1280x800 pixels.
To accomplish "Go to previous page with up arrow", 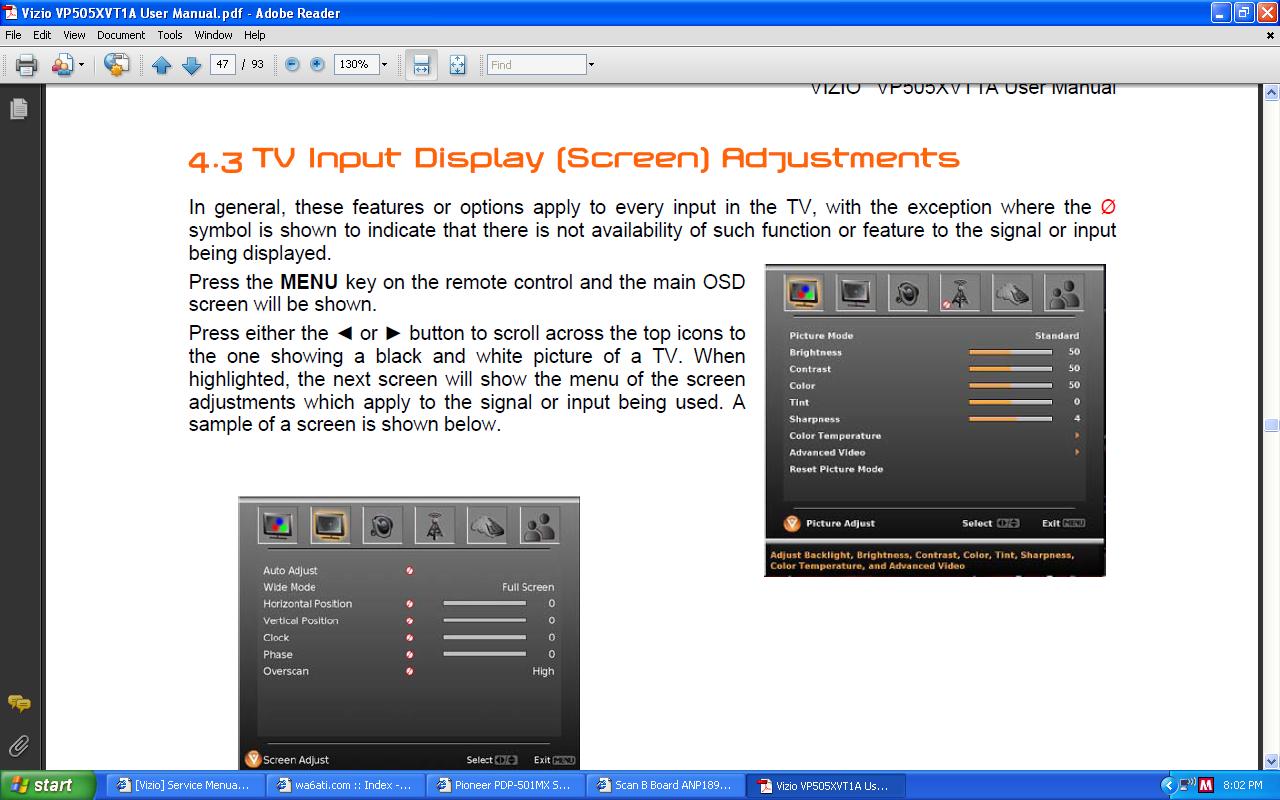I will pyautogui.click(x=162, y=65).
